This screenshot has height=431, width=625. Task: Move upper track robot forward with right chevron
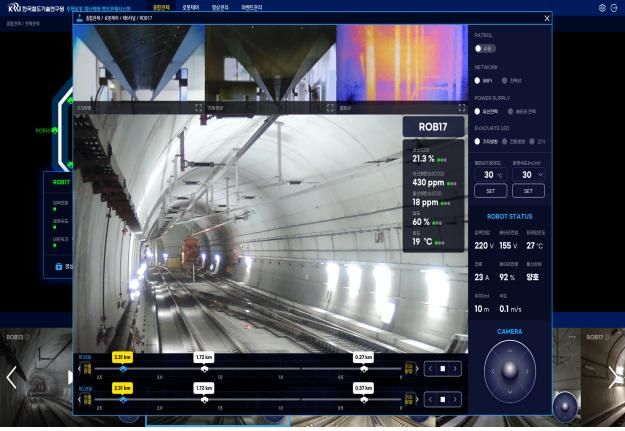tap(455, 367)
